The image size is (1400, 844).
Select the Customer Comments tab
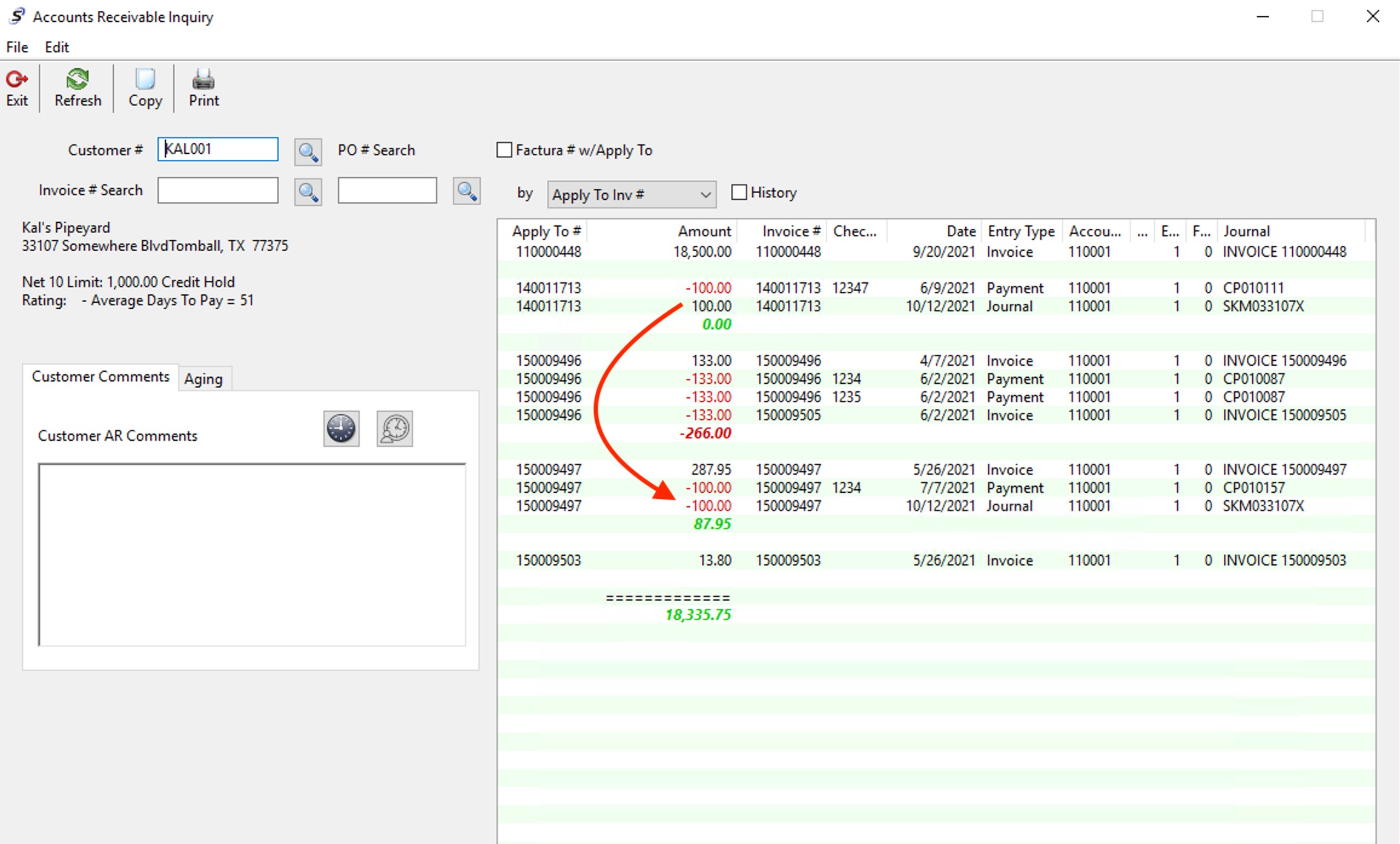tap(101, 377)
